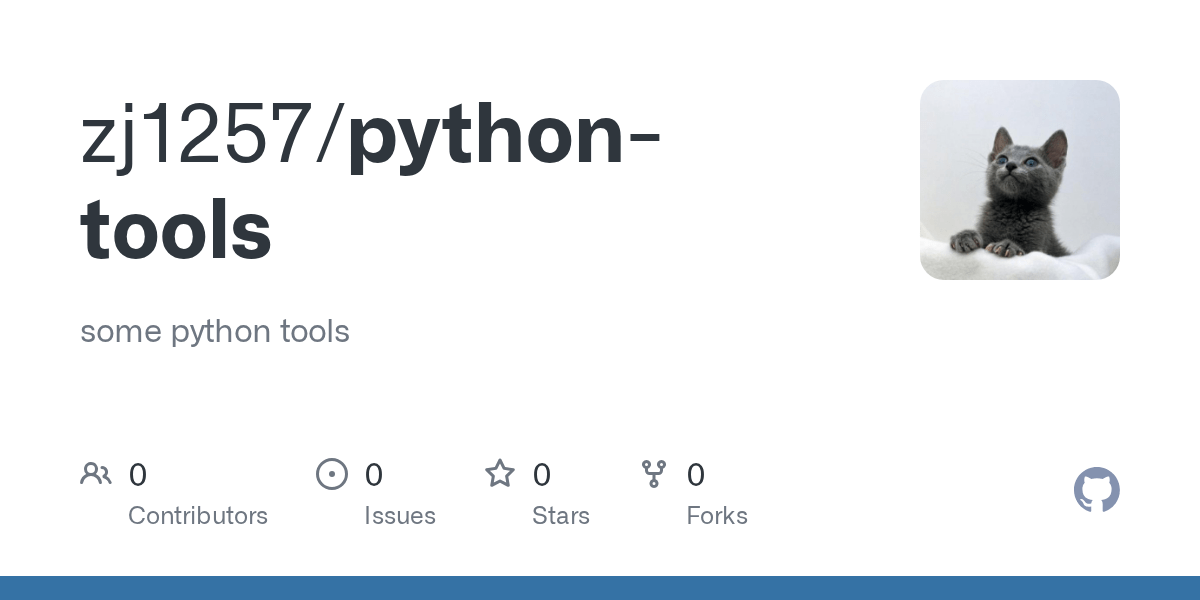This screenshot has height=600, width=1200.
Task: Click the forks count number 0
Action: [x=696, y=475]
